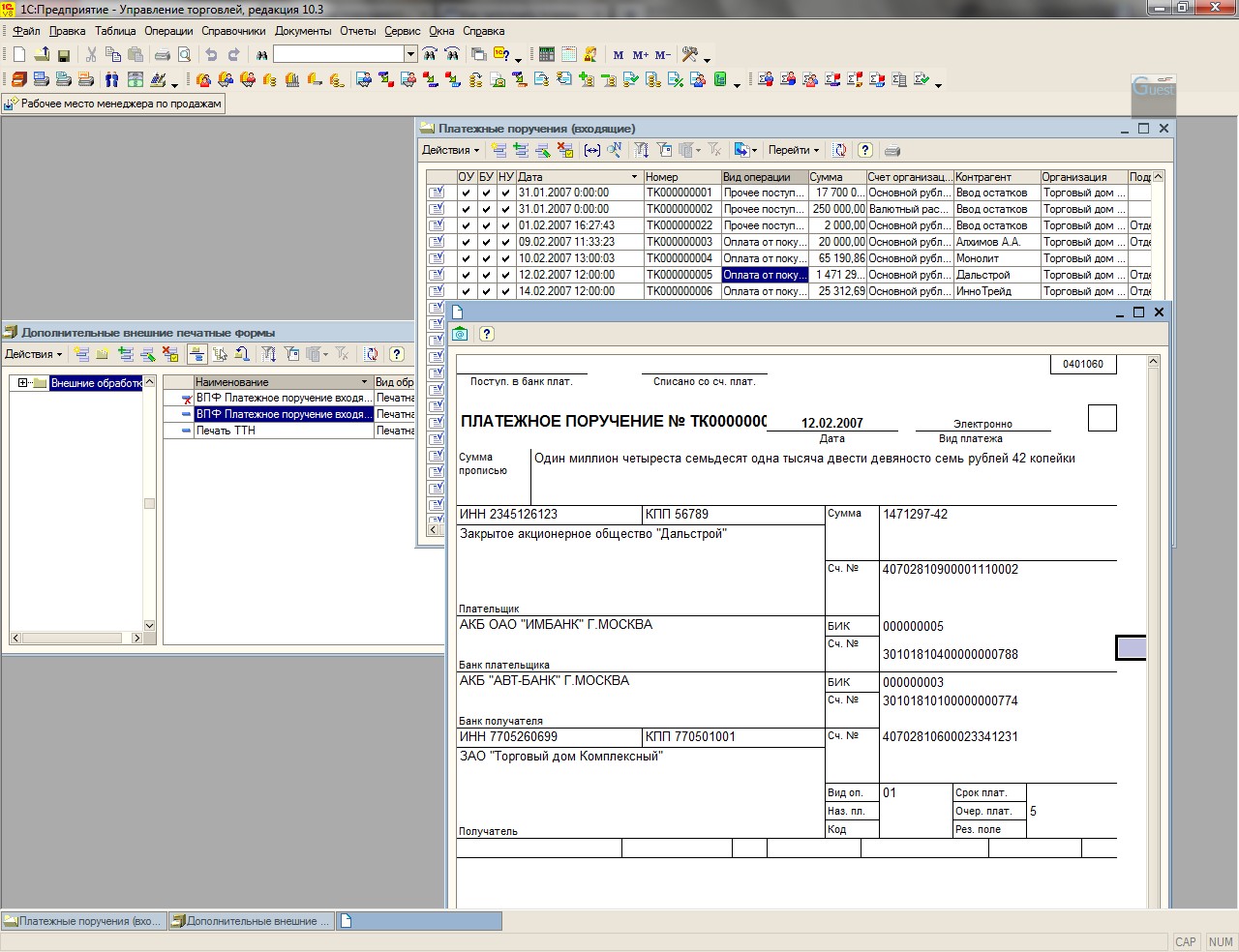1239x952 pixels.
Task: Click Refresh icon in print forms window toolbar
Action: tap(371, 354)
